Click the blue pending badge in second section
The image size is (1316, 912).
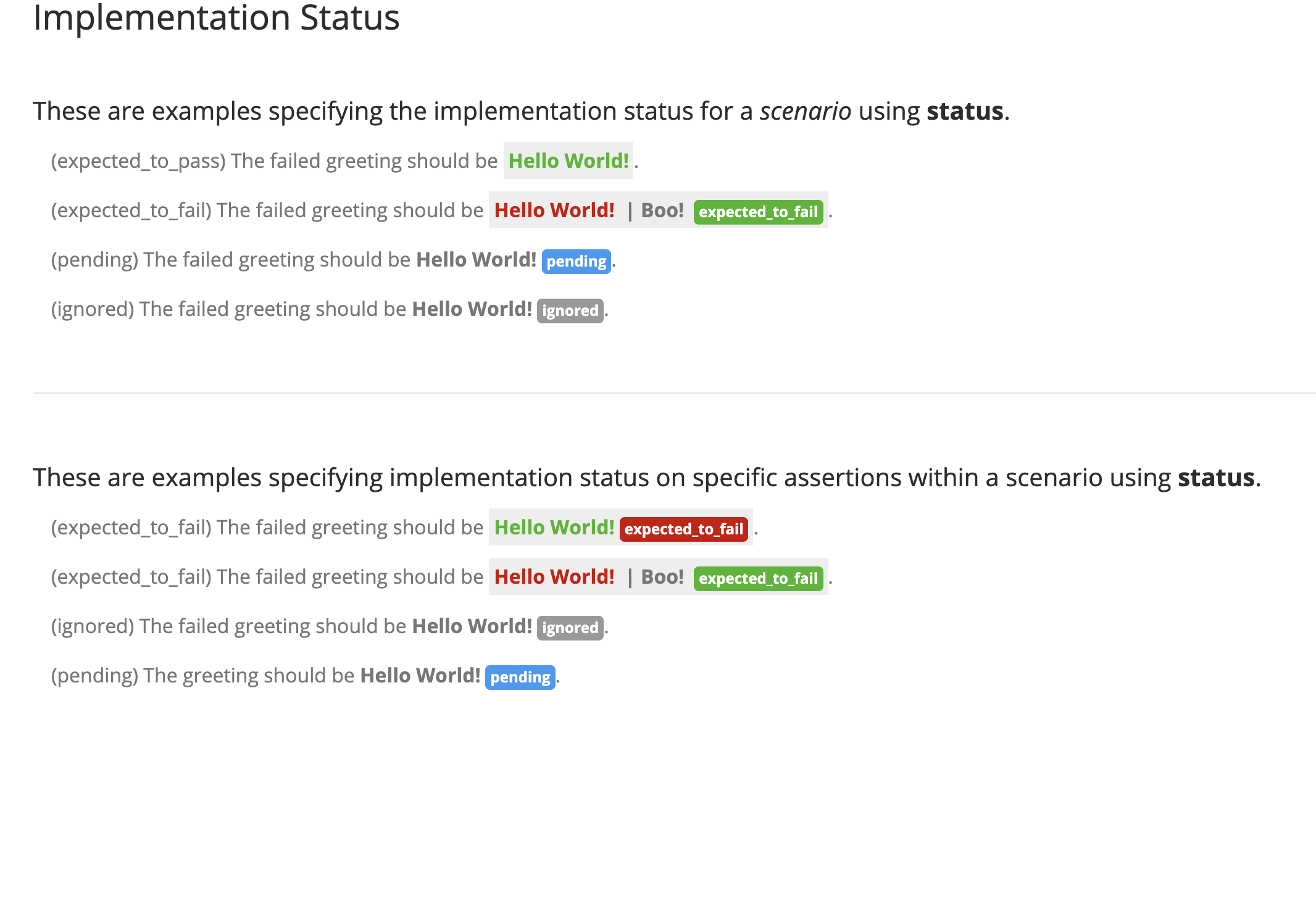point(520,678)
